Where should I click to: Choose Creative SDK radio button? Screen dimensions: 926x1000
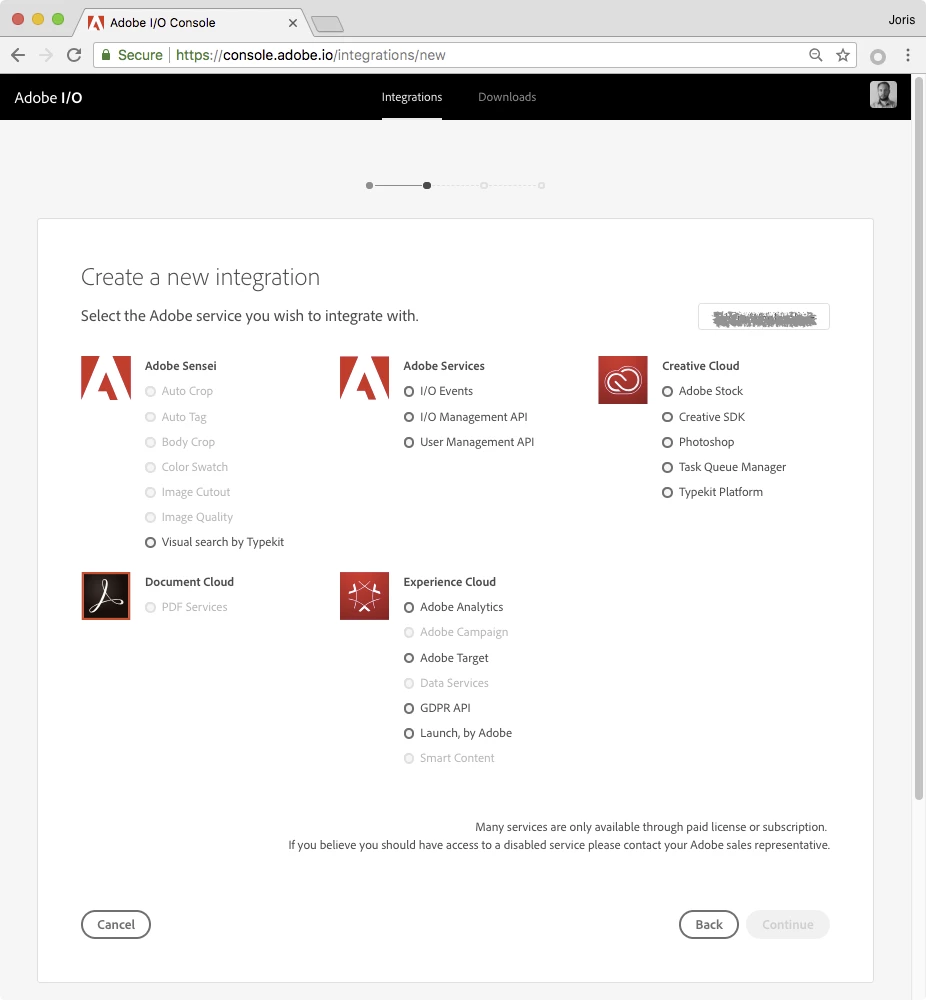pos(667,417)
